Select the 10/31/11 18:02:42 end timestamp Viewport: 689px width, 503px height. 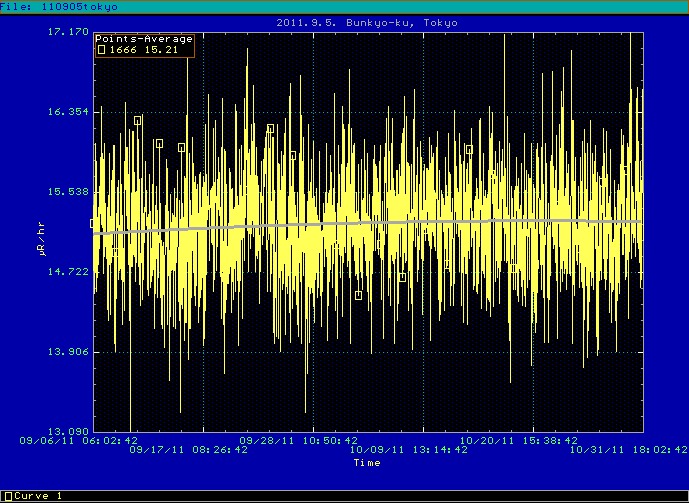pyautogui.click(x=628, y=451)
